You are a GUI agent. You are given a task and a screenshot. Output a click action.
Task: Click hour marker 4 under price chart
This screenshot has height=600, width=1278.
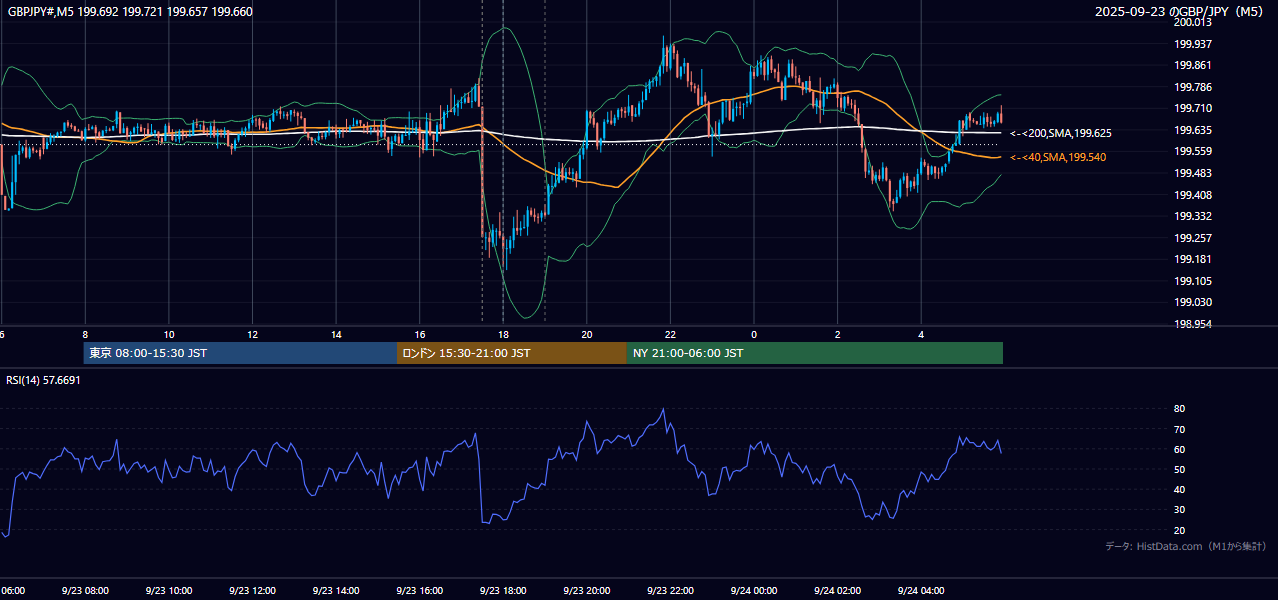click(x=921, y=335)
